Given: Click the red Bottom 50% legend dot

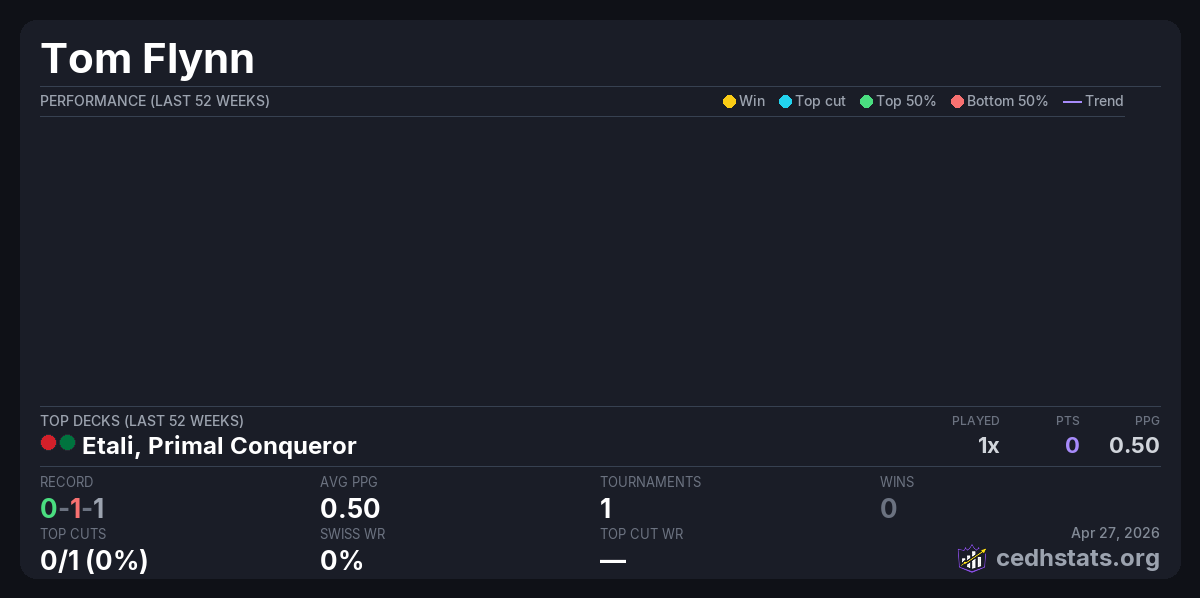Looking at the screenshot, I should (x=957, y=101).
